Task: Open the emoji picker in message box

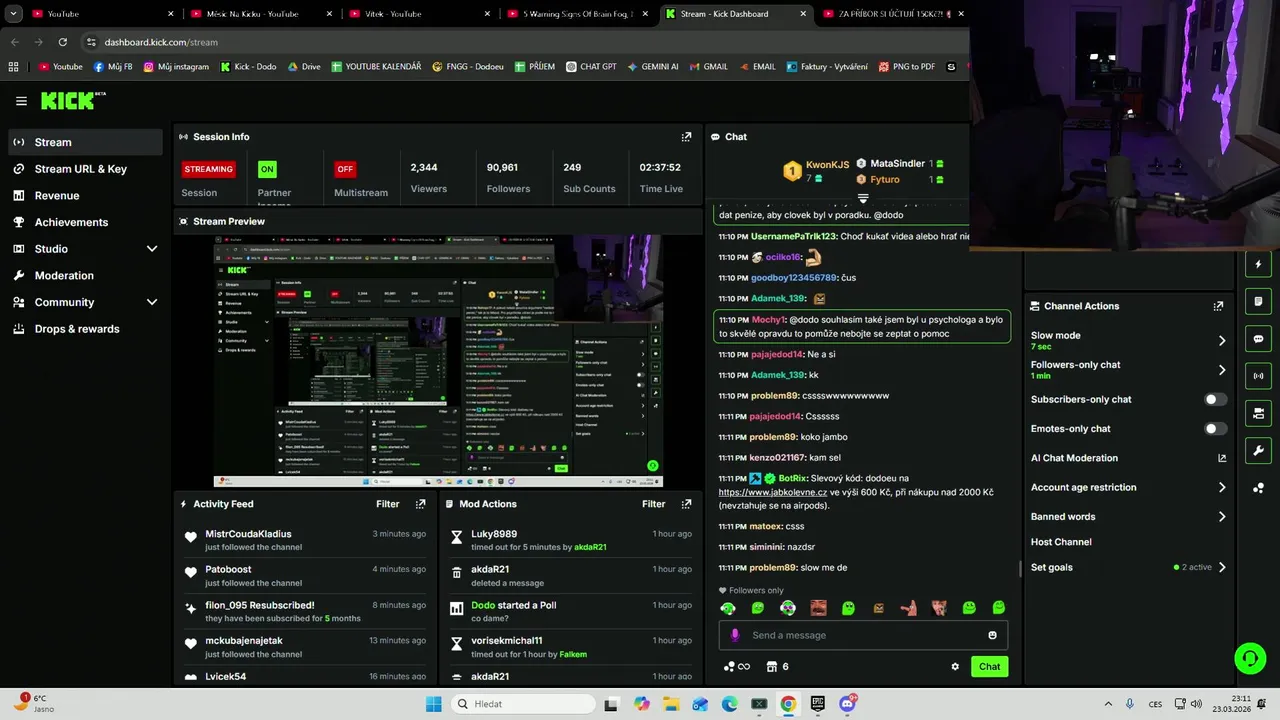Action: 992,635
